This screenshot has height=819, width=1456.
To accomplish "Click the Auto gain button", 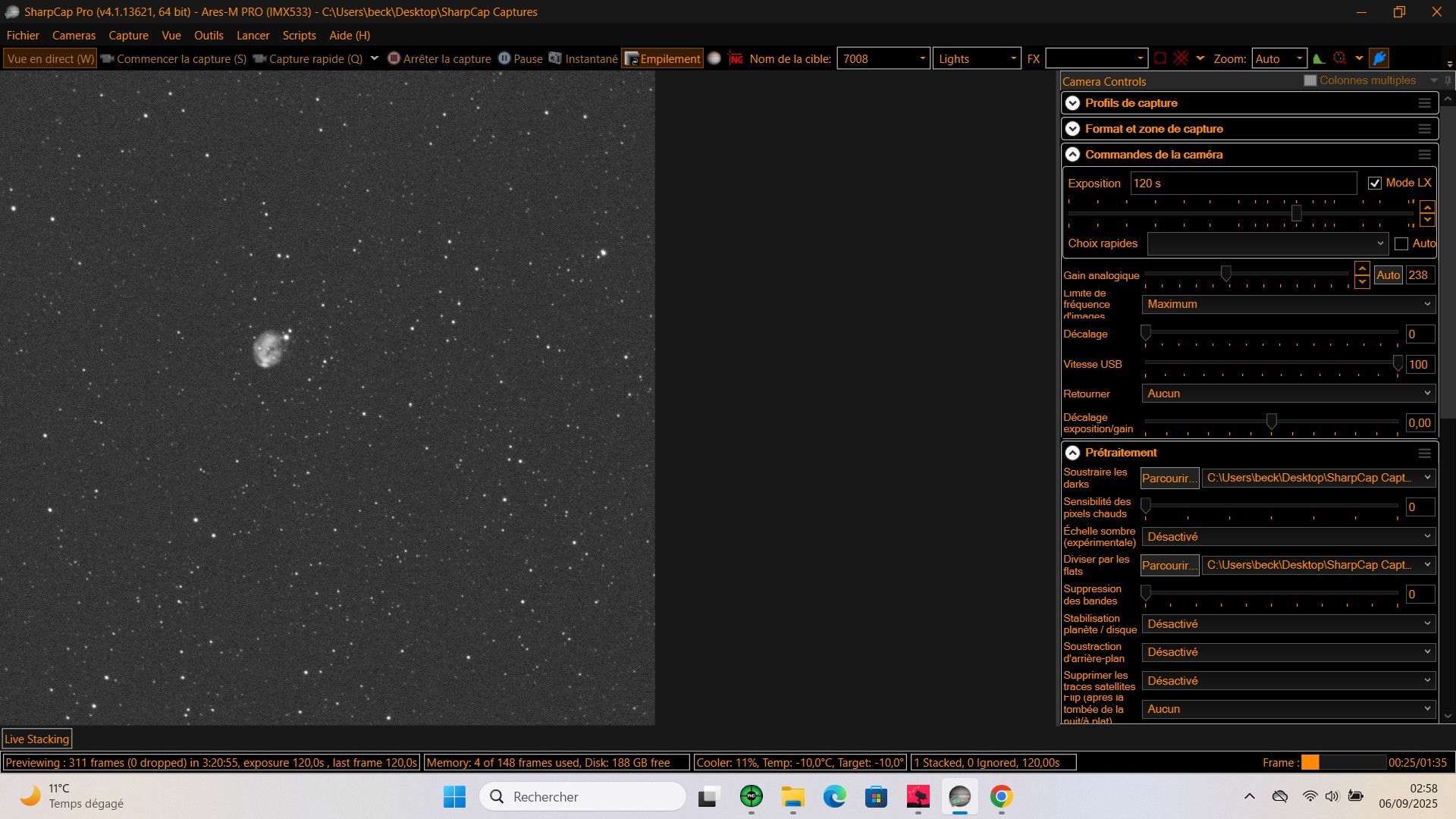I will tap(1388, 275).
